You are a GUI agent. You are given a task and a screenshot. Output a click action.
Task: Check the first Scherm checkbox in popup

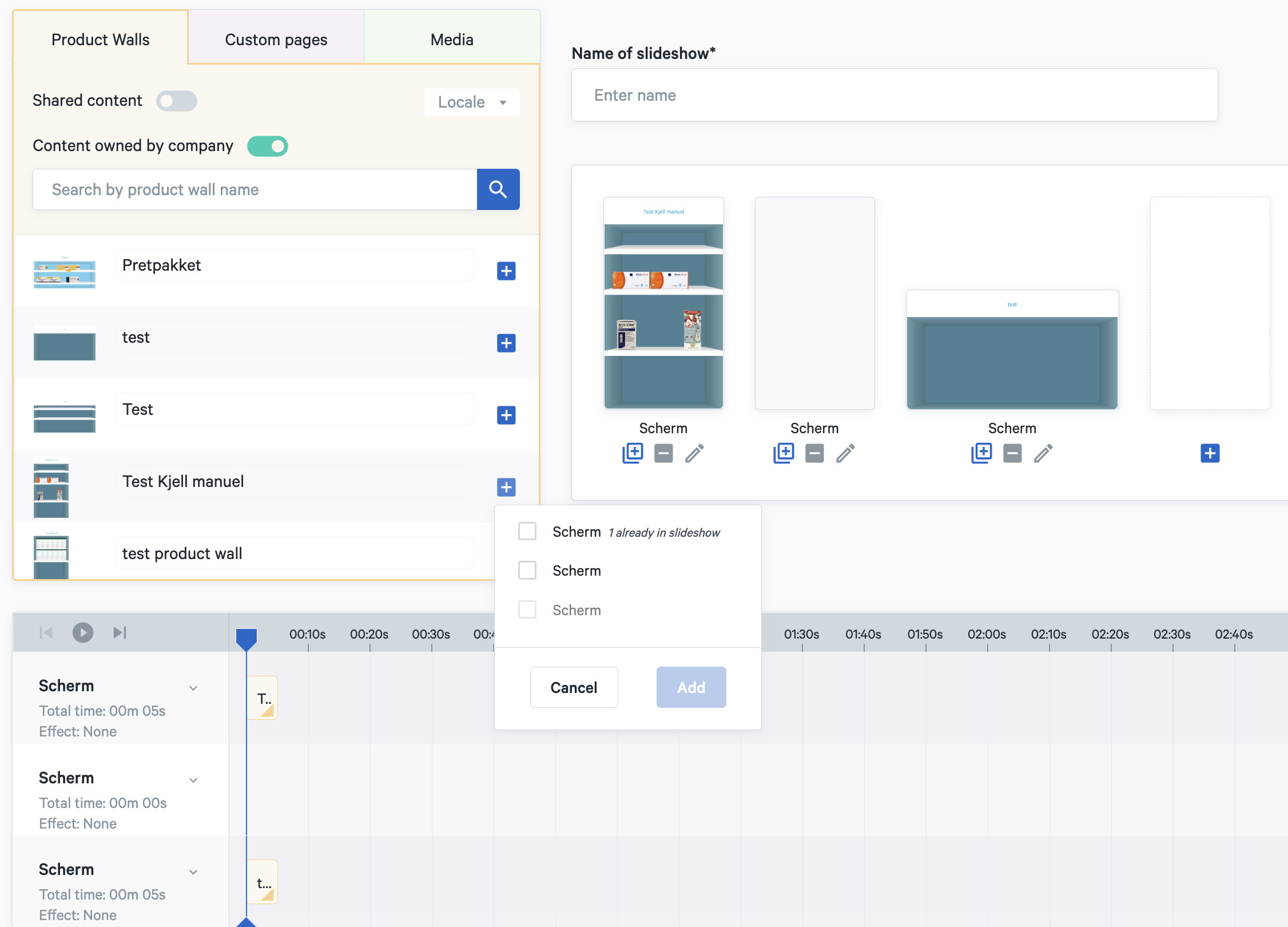528,531
